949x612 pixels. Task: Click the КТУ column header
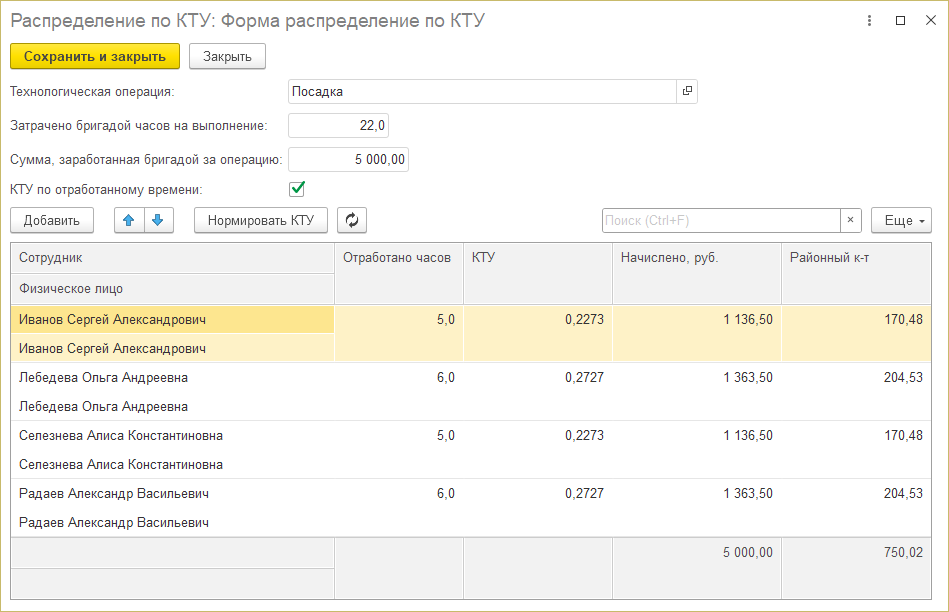[x=538, y=274]
